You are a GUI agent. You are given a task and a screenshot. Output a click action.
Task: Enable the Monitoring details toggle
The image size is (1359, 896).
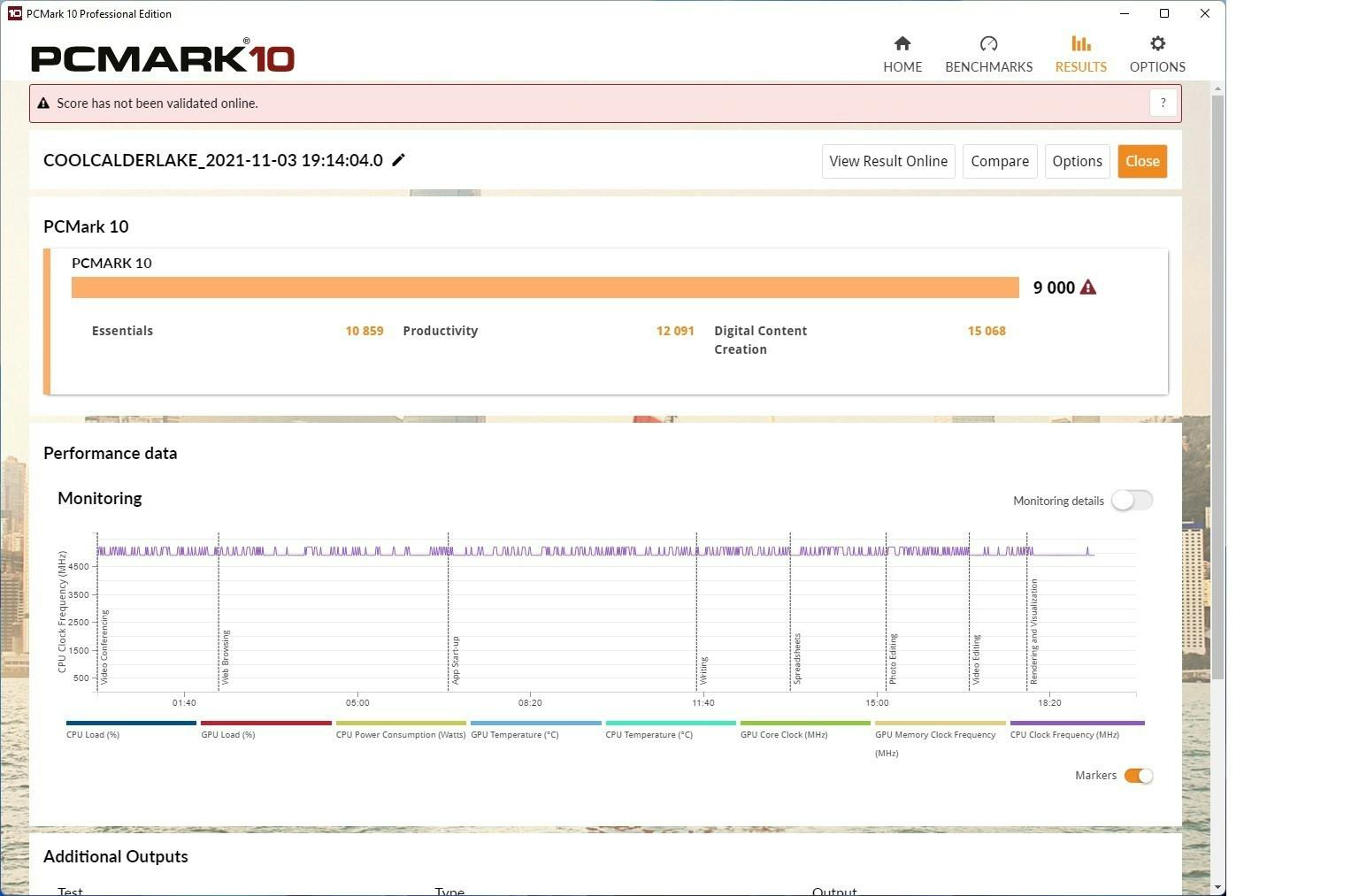pyautogui.click(x=1132, y=501)
